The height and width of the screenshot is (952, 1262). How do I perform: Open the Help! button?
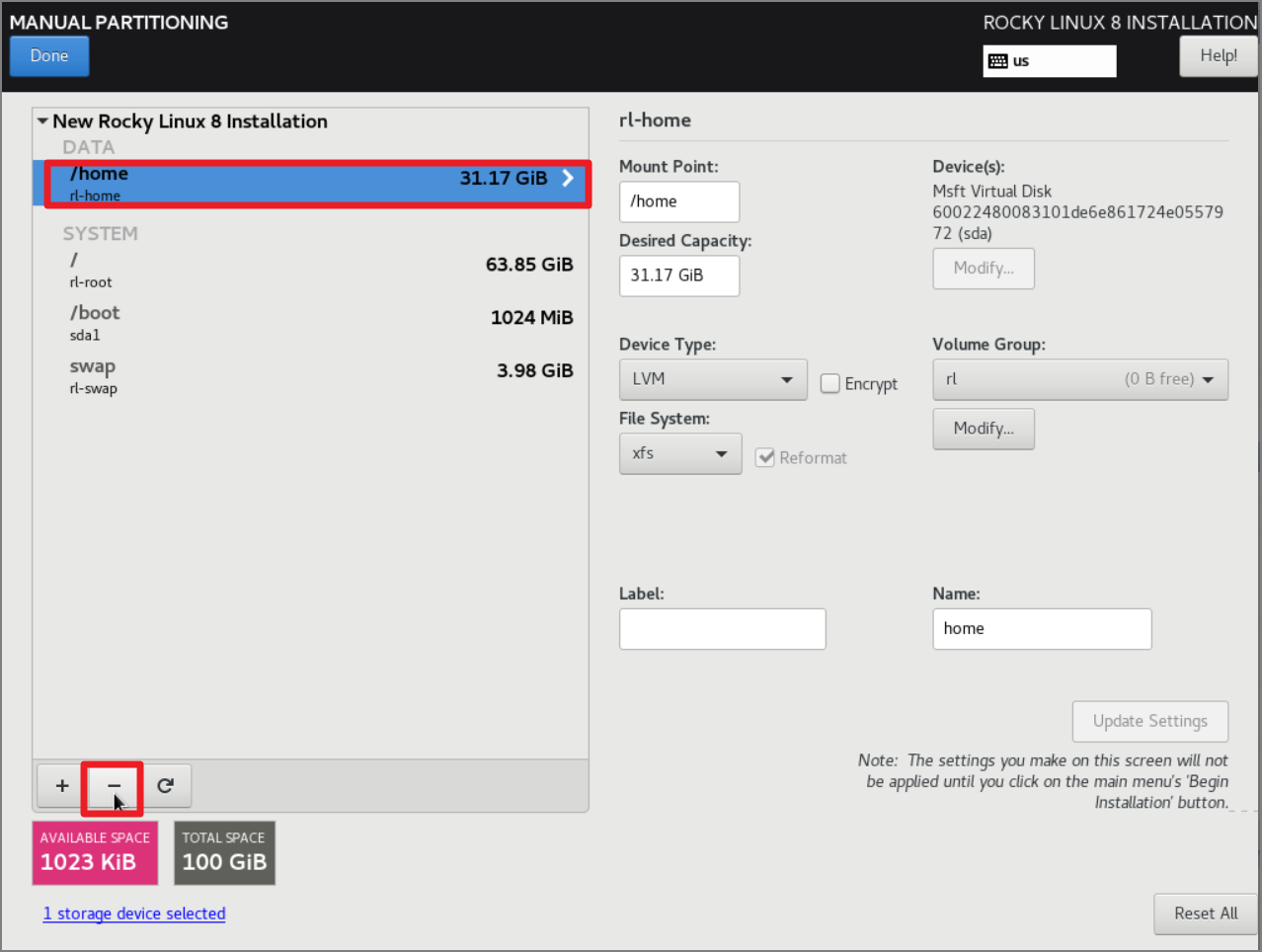click(1219, 56)
